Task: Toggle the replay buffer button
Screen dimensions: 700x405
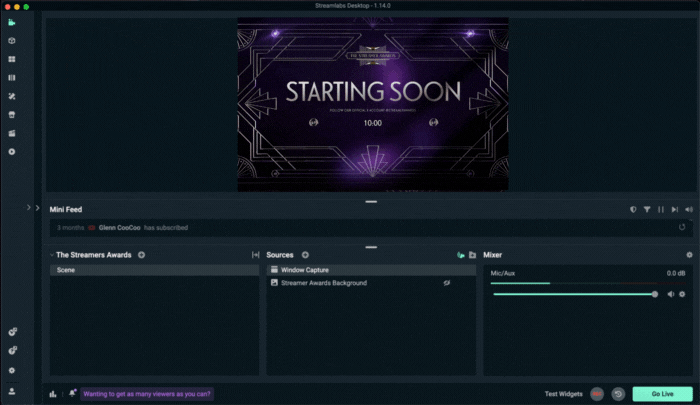Action: [x=618, y=394]
